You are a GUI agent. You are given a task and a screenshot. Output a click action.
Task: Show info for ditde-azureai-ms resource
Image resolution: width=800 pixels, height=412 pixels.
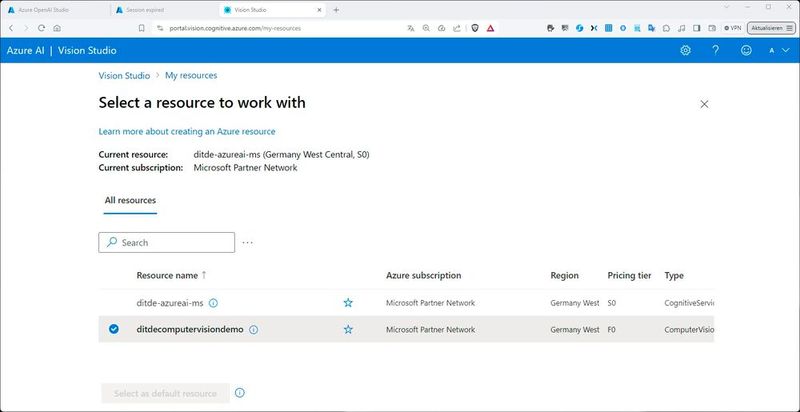[x=213, y=303]
